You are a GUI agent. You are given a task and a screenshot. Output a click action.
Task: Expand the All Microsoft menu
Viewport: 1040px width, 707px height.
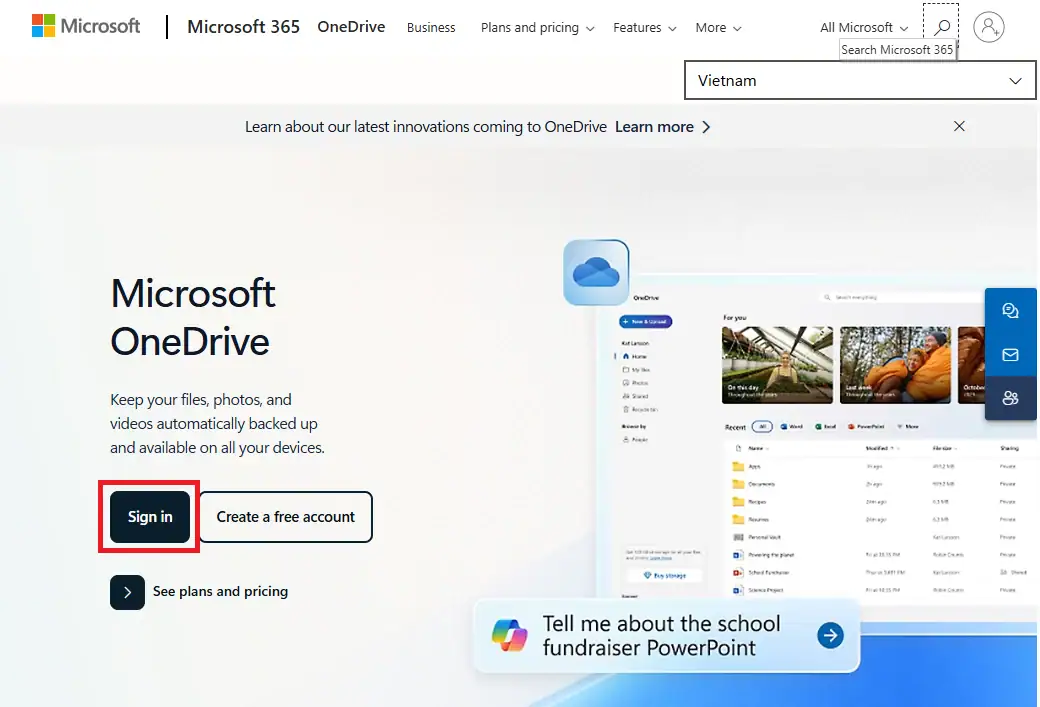864,28
